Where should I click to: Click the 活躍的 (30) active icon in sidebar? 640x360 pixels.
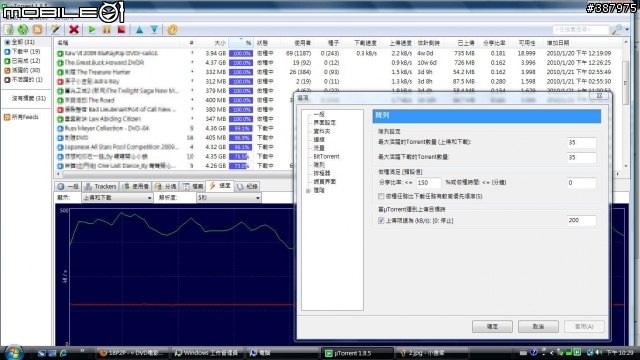tap(7, 70)
